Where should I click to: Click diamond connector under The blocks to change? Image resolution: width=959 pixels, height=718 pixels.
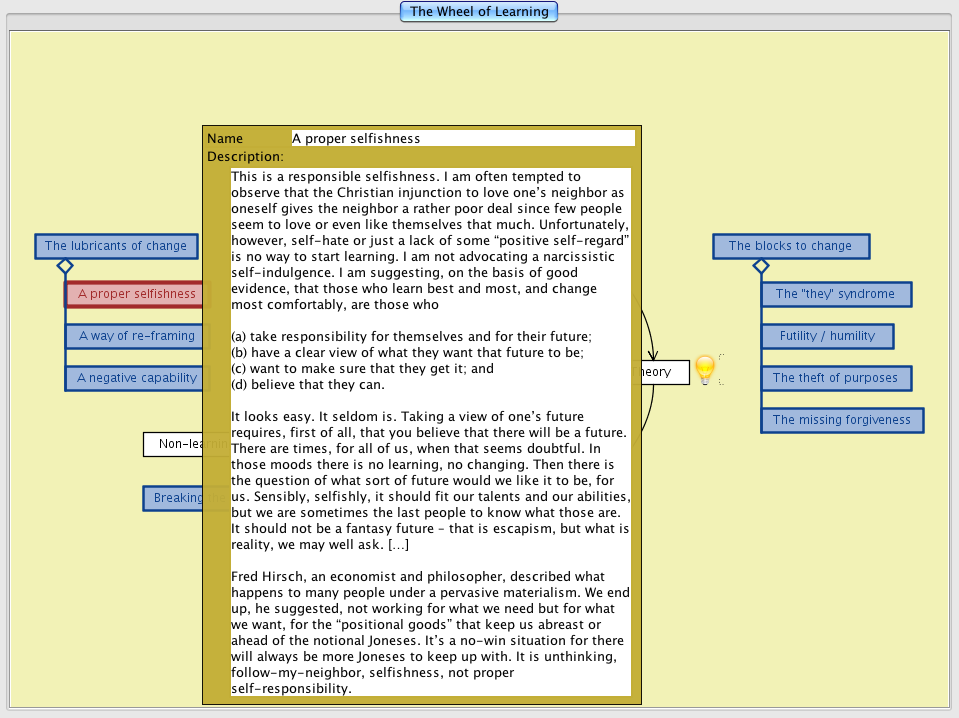tap(760, 266)
